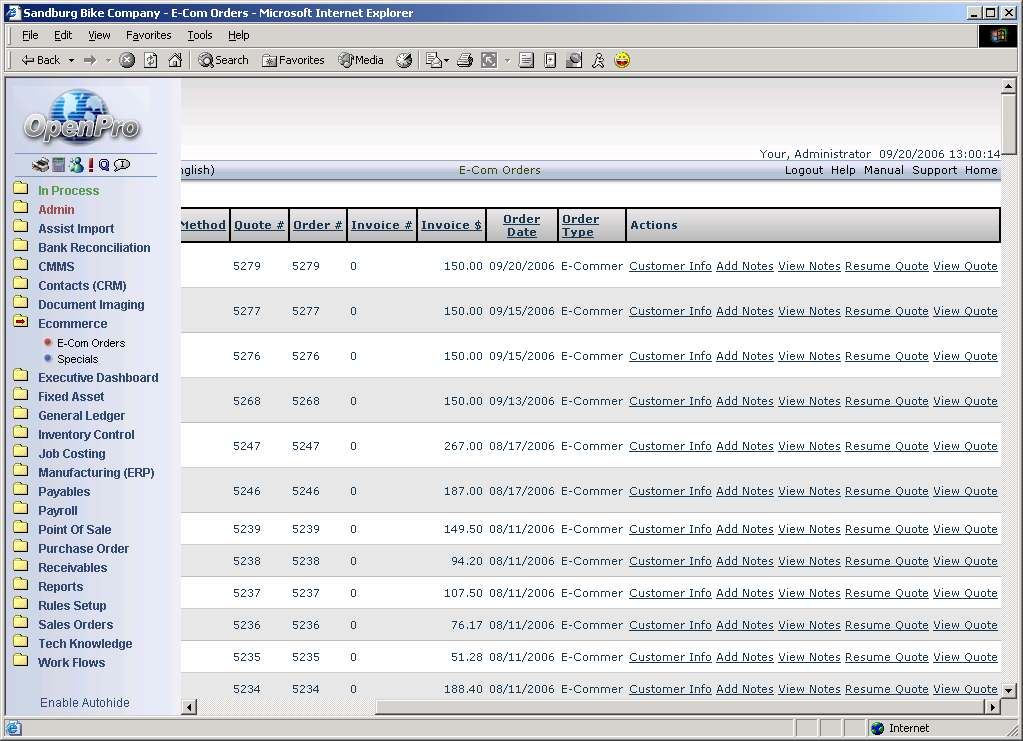
Task: Select E-Com Orders under Ecommerce
Action: click(x=91, y=343)
